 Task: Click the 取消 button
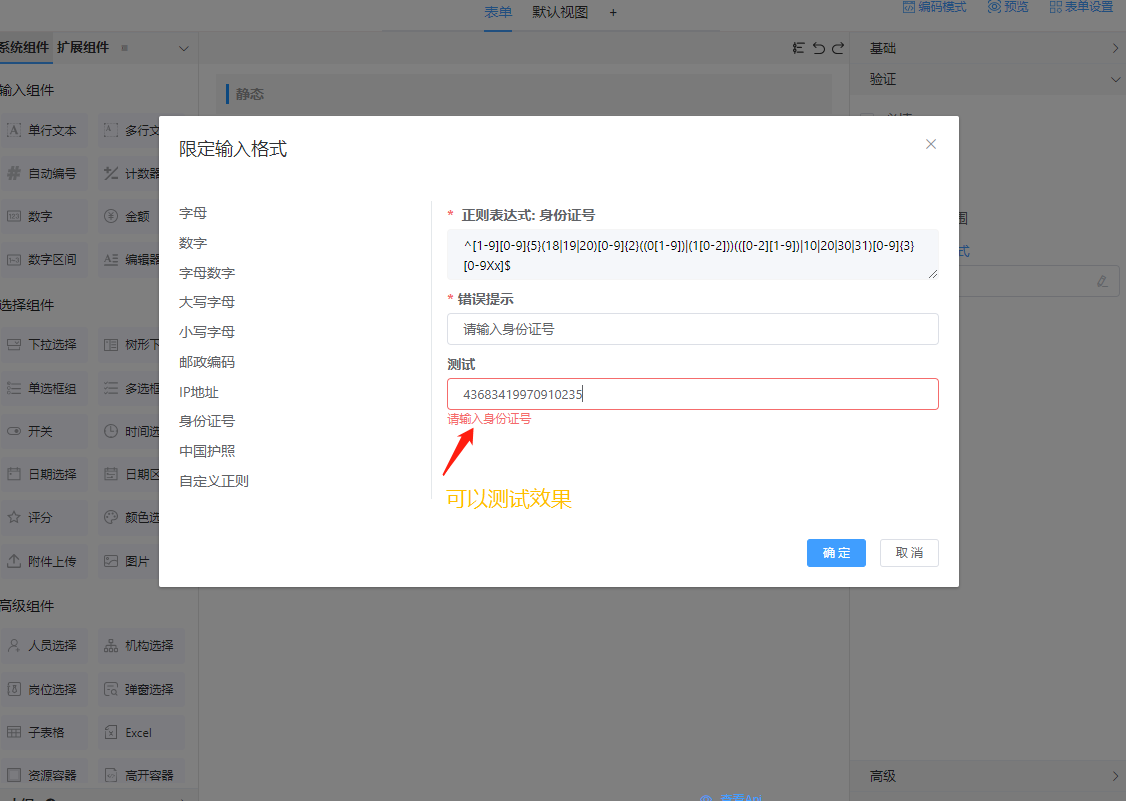point(909,553)
